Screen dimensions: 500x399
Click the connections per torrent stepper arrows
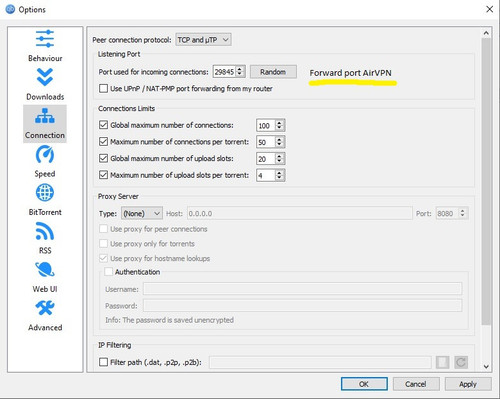pyautogui.click(x=279, y=142)
